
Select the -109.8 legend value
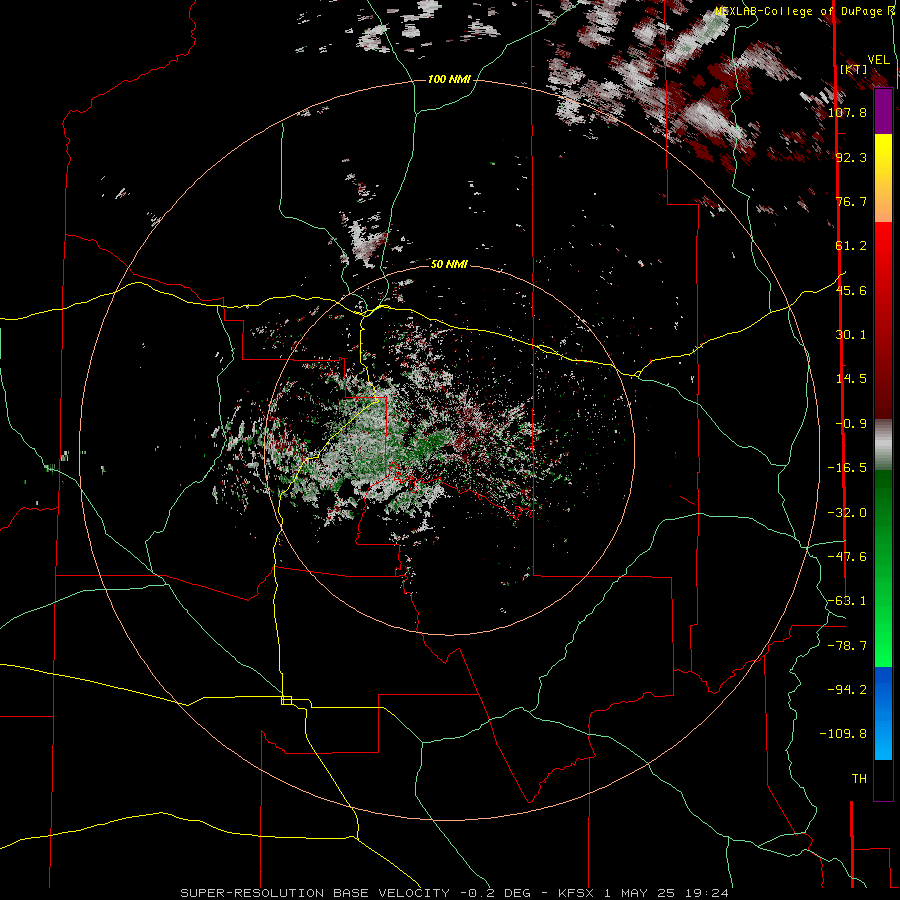[843, 734]
